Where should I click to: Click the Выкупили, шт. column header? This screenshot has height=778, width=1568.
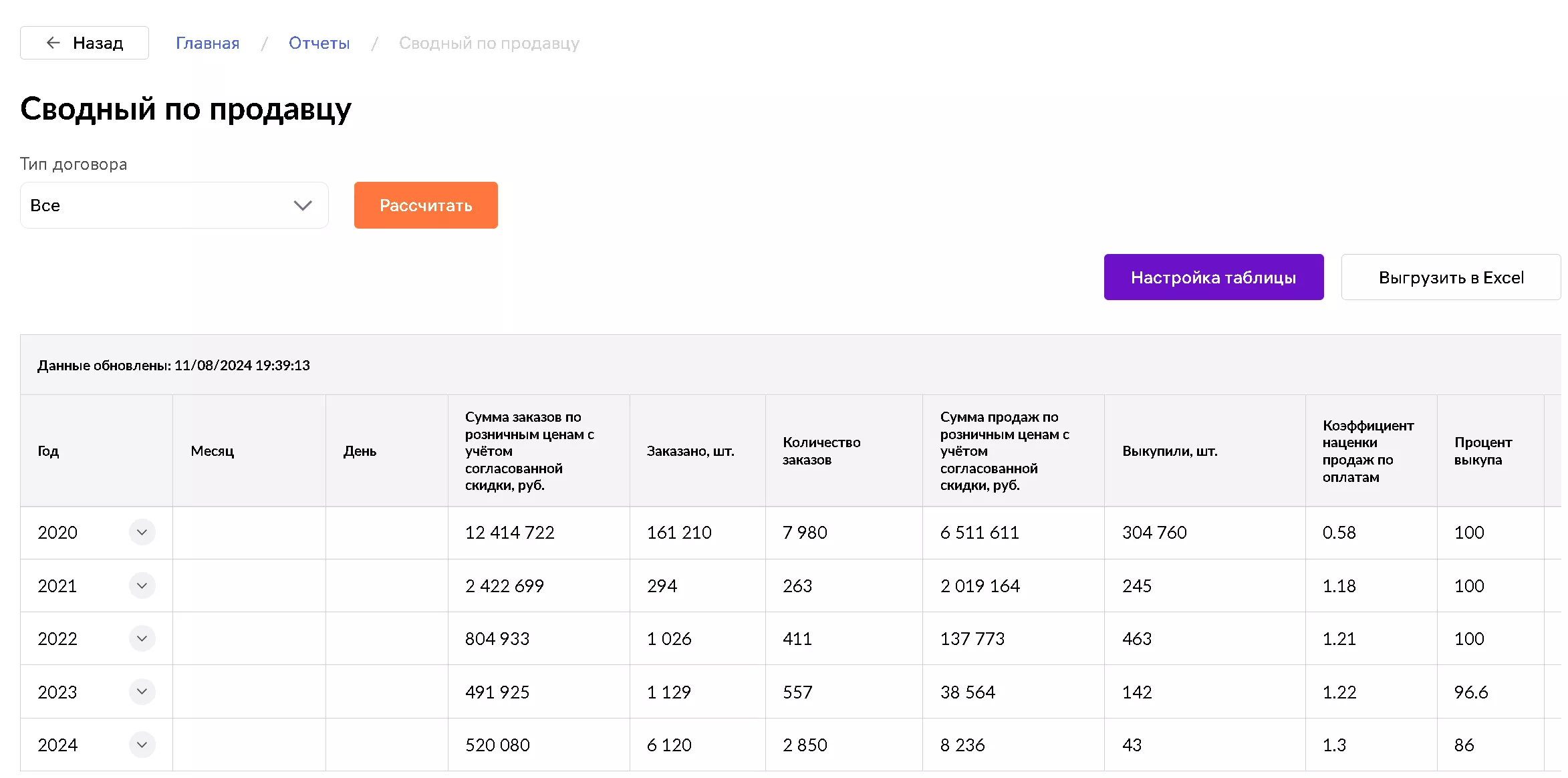point(1170,451)
